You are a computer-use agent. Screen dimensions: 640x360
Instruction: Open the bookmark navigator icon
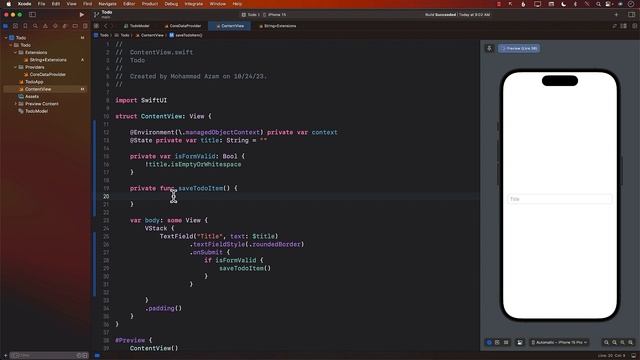click(x=25, y=26)
